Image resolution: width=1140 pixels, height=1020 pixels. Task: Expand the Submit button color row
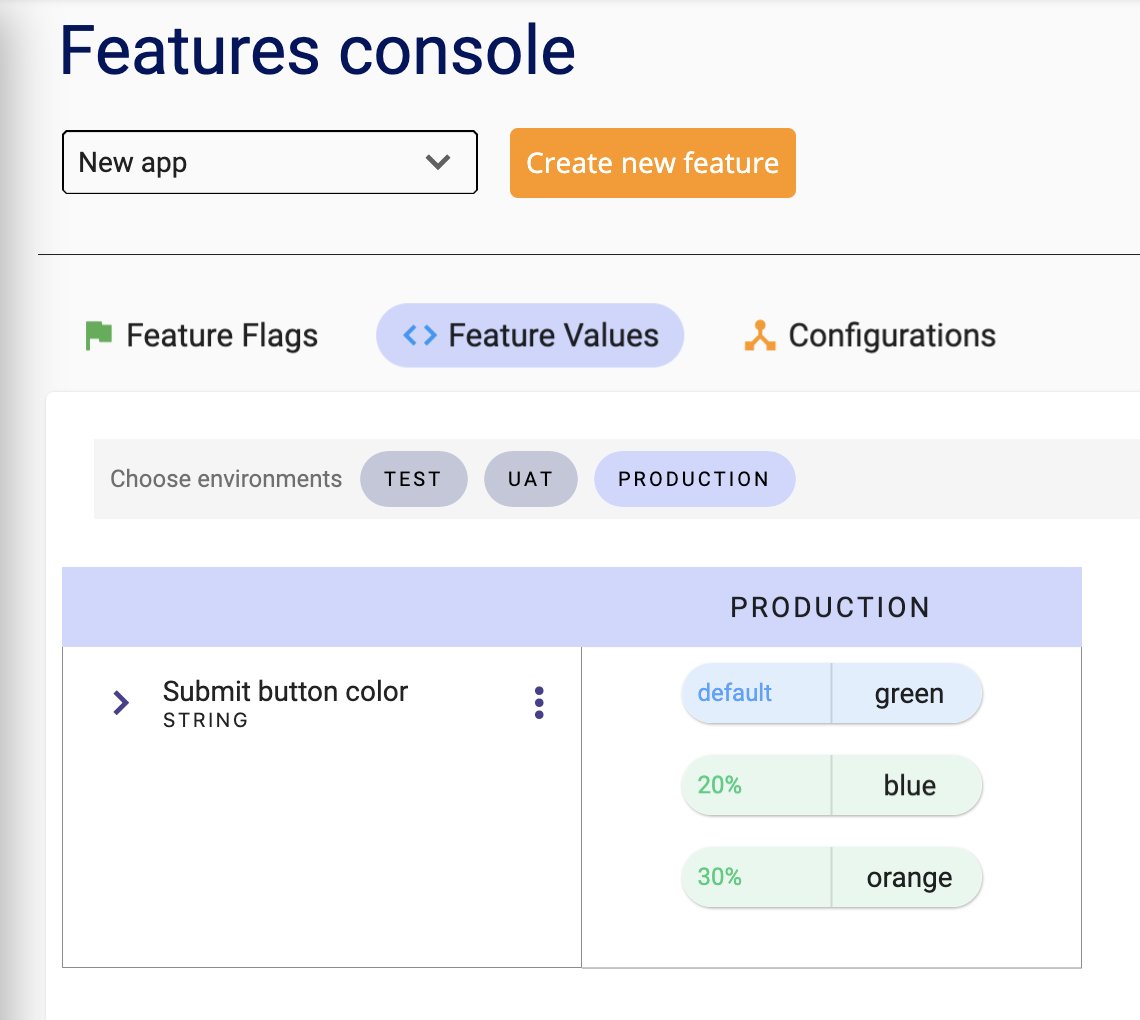coord(121,702)
